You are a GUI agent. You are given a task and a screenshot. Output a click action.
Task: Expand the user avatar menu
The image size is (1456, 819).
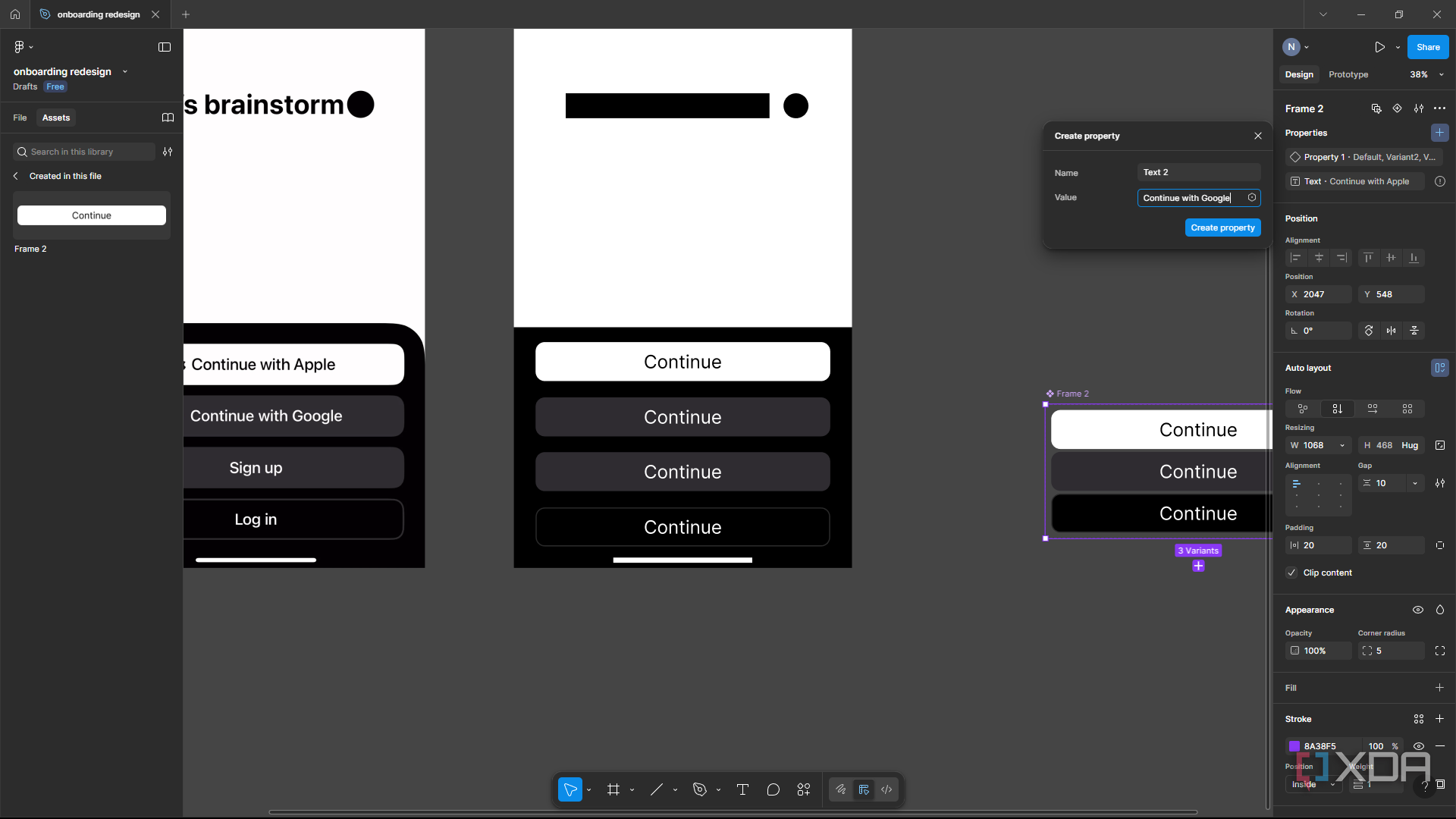tap(1307, 47)
